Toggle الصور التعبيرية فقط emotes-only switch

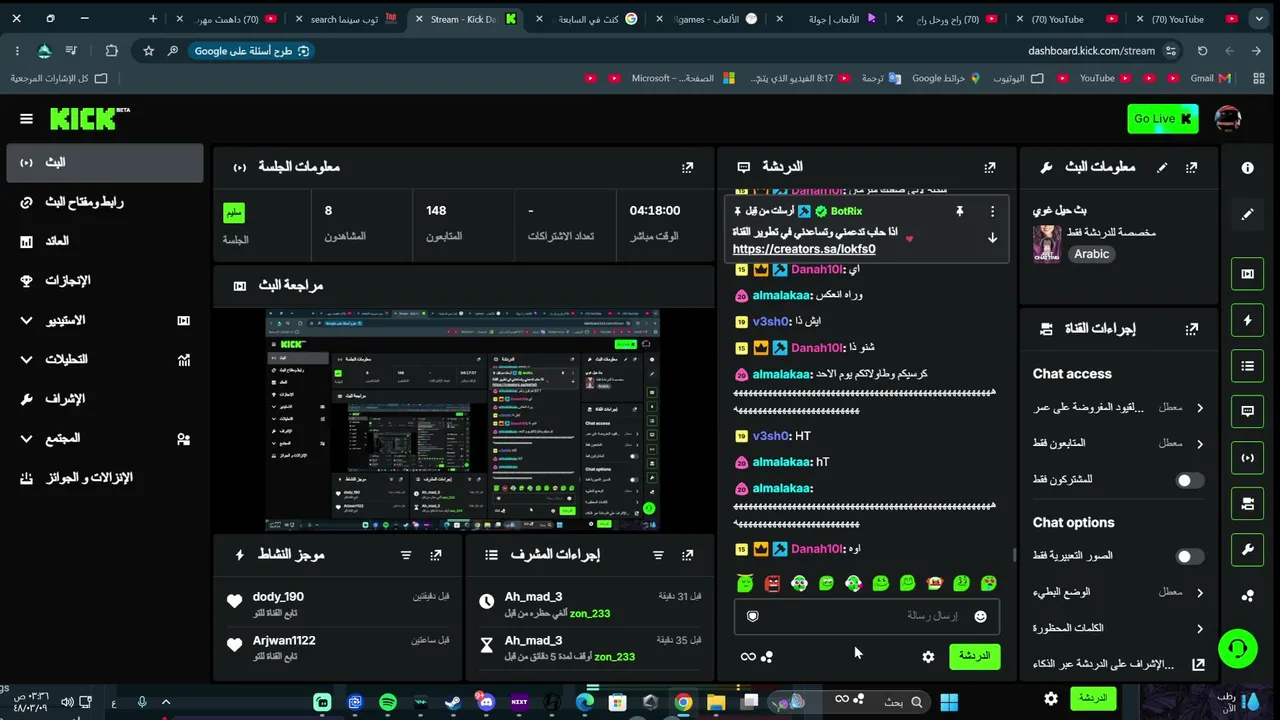1189,556
